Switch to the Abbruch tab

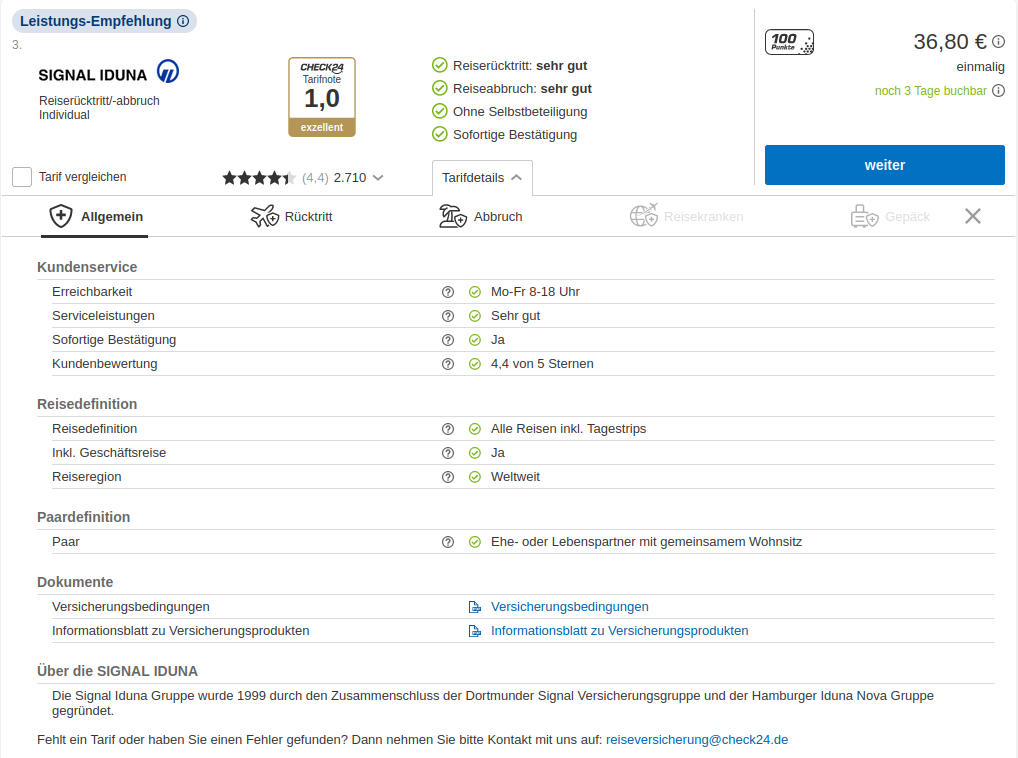tap(481, 217)
